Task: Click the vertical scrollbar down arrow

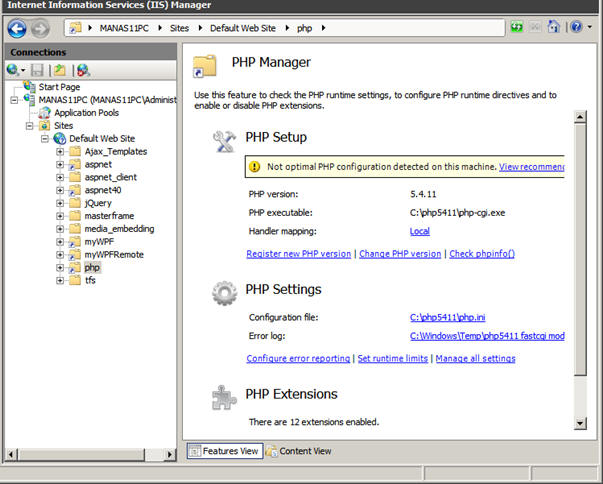Action: [x=580, y=424]
